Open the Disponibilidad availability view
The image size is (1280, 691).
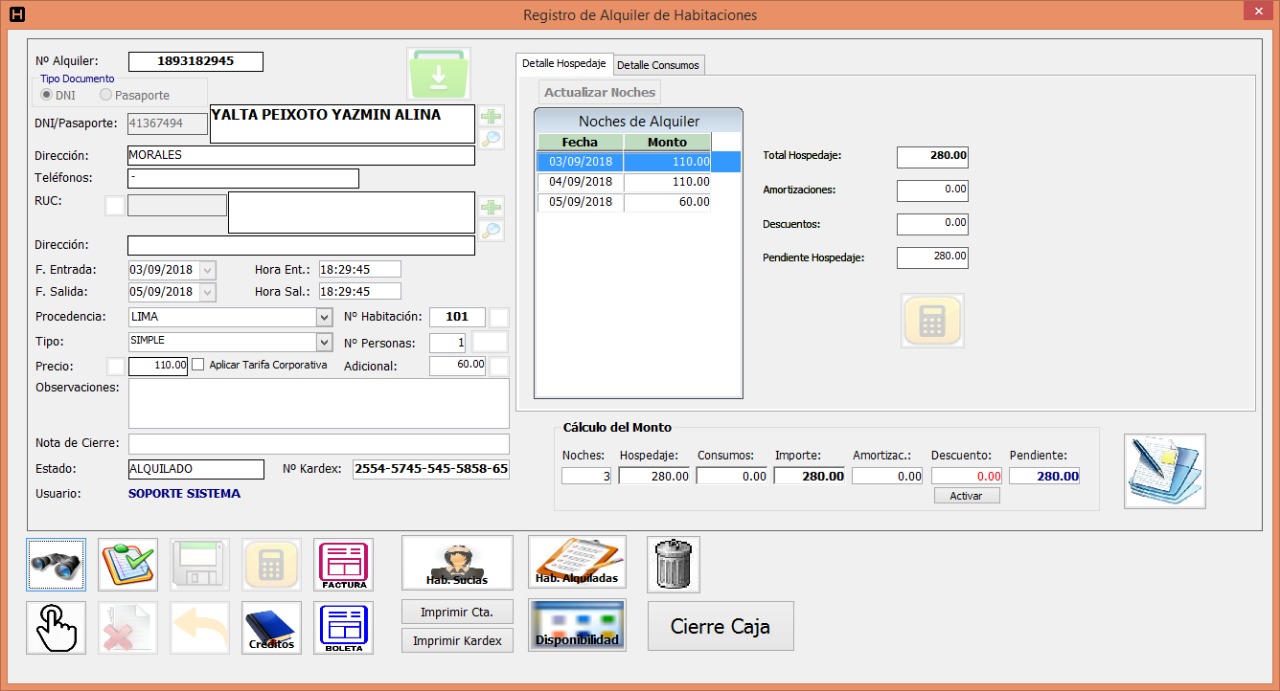(x=577, y=626)
